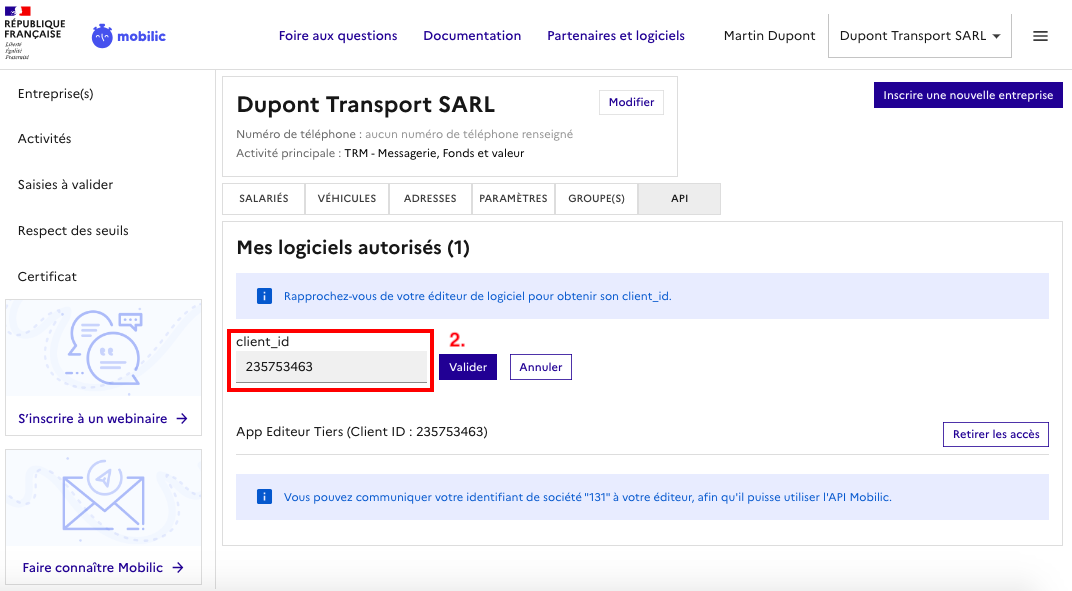Click the info icon beside client_id notice
The width and height of the screenshot is (1072, 591).
tap(265, 296)
